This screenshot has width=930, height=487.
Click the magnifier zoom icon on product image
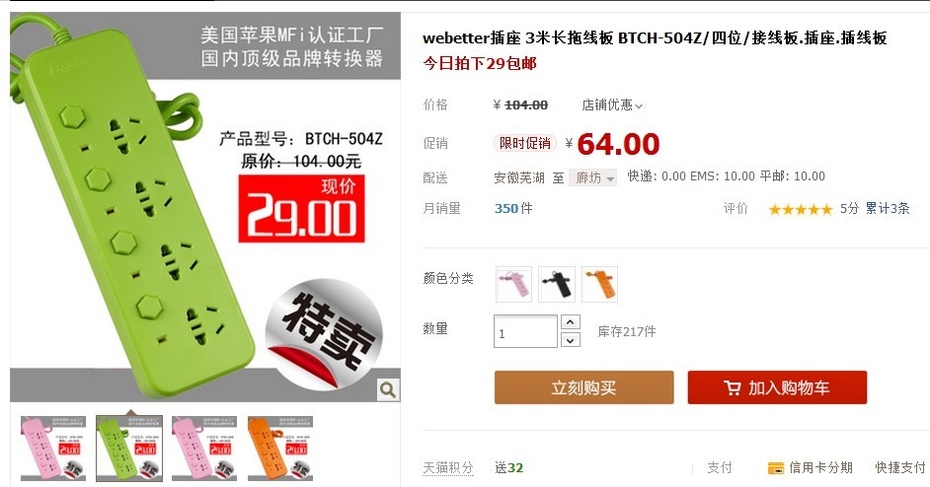coord(388,390)
